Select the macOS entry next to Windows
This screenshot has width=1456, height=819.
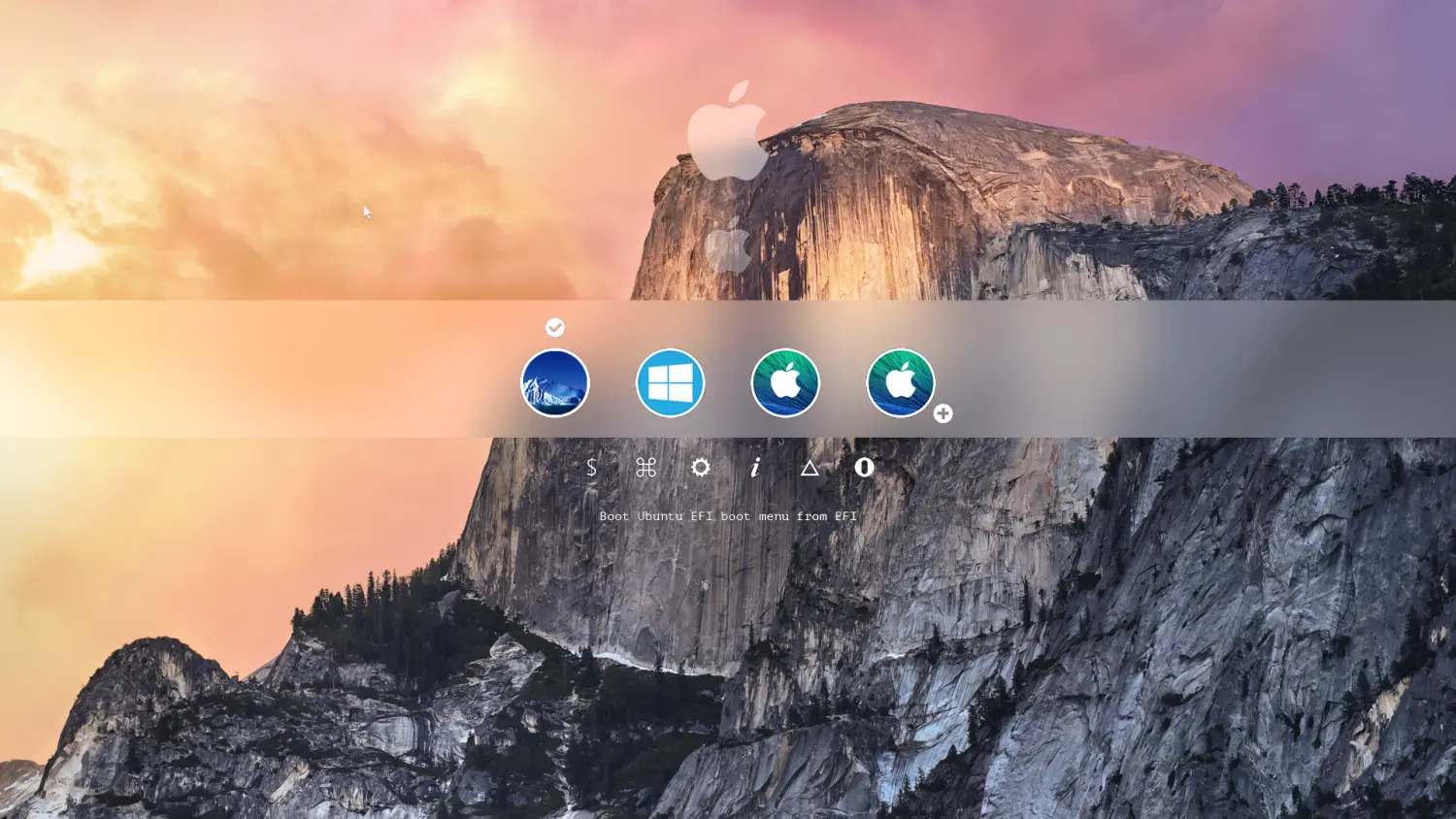pos(785,383)
